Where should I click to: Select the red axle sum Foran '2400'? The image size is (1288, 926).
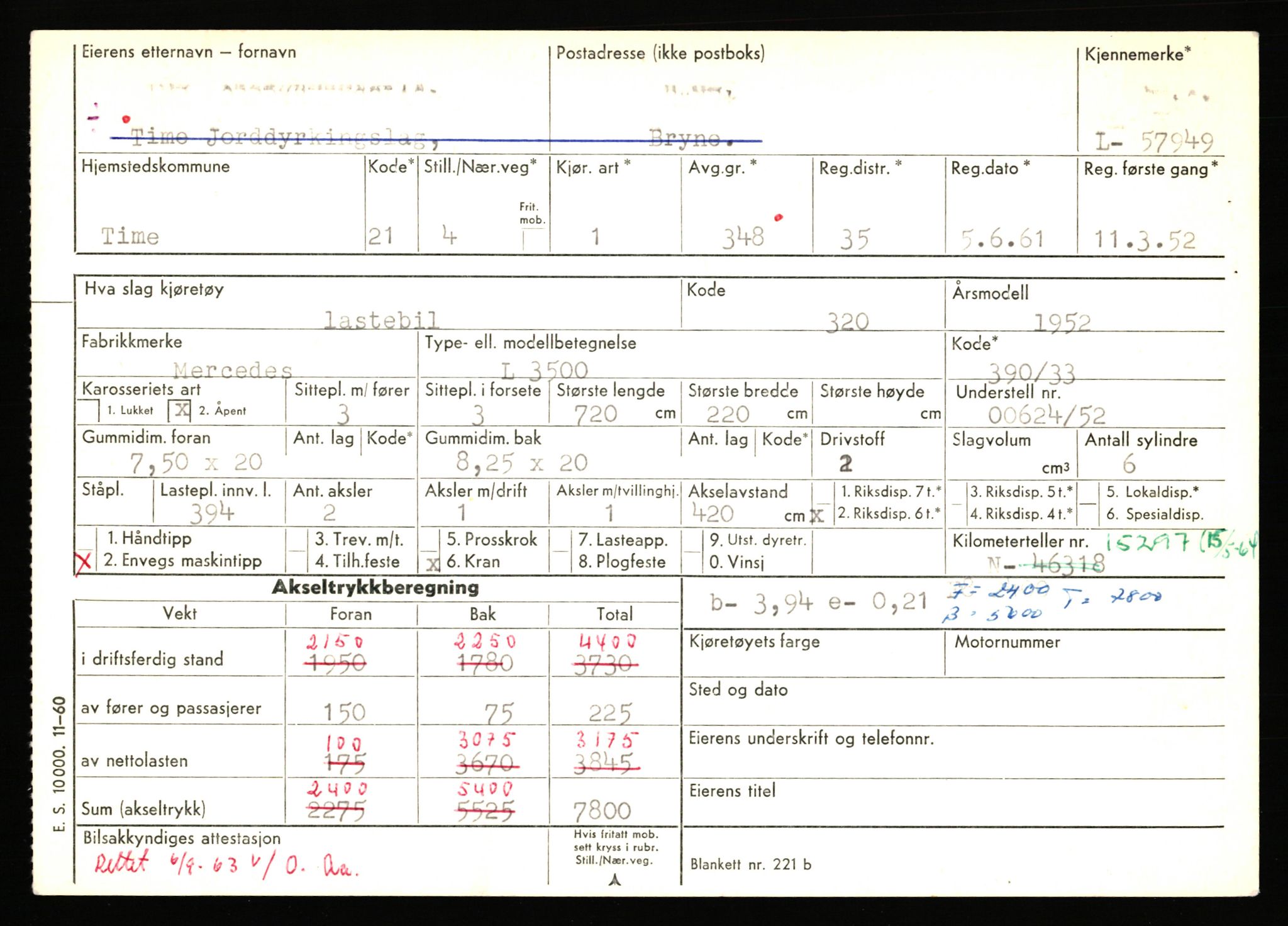(x=337, y=788)
